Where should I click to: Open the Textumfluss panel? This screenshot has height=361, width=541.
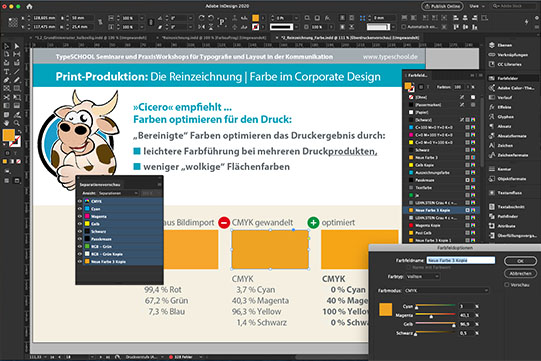[505, 193]
